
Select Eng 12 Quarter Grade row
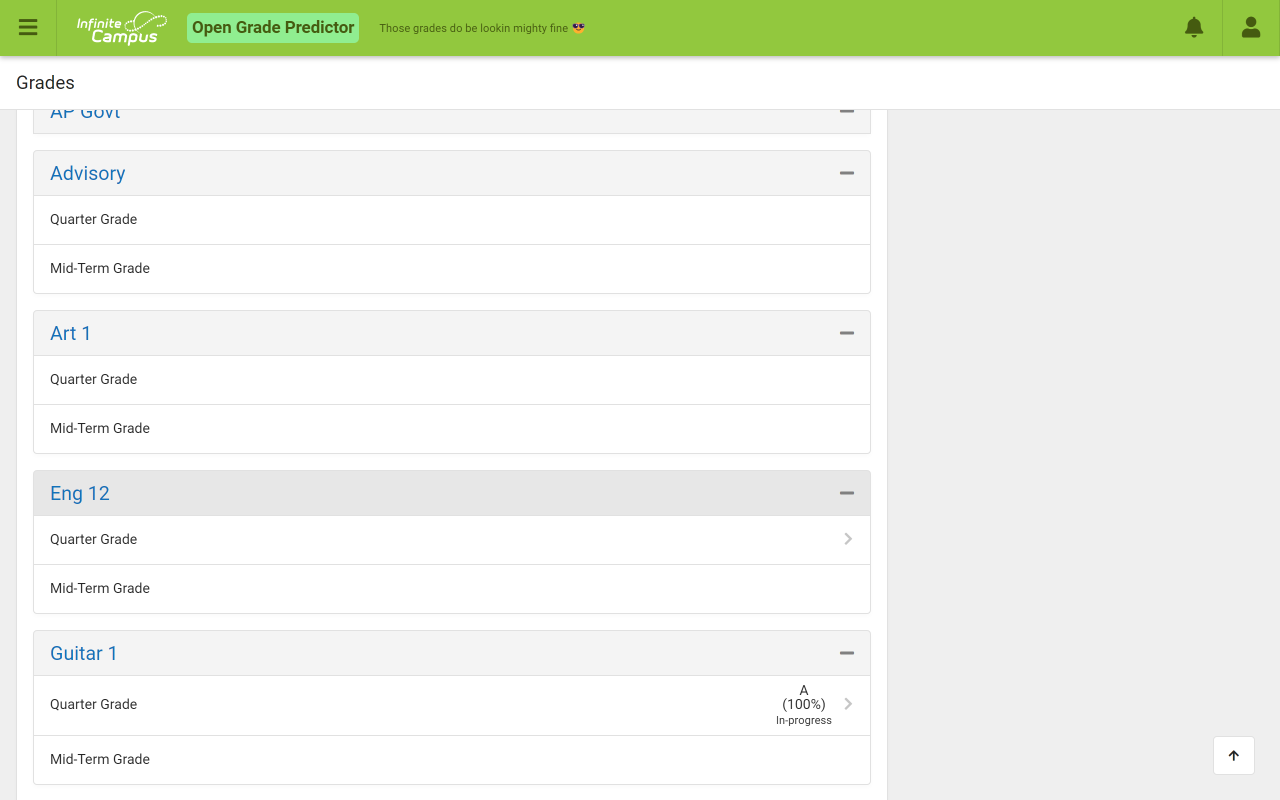tap(452, 540)
